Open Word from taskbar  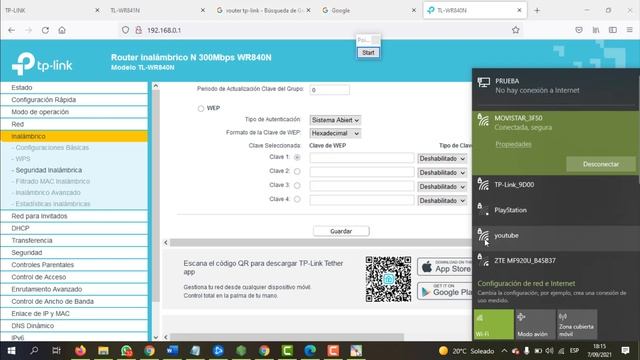(x=172, y=351)
